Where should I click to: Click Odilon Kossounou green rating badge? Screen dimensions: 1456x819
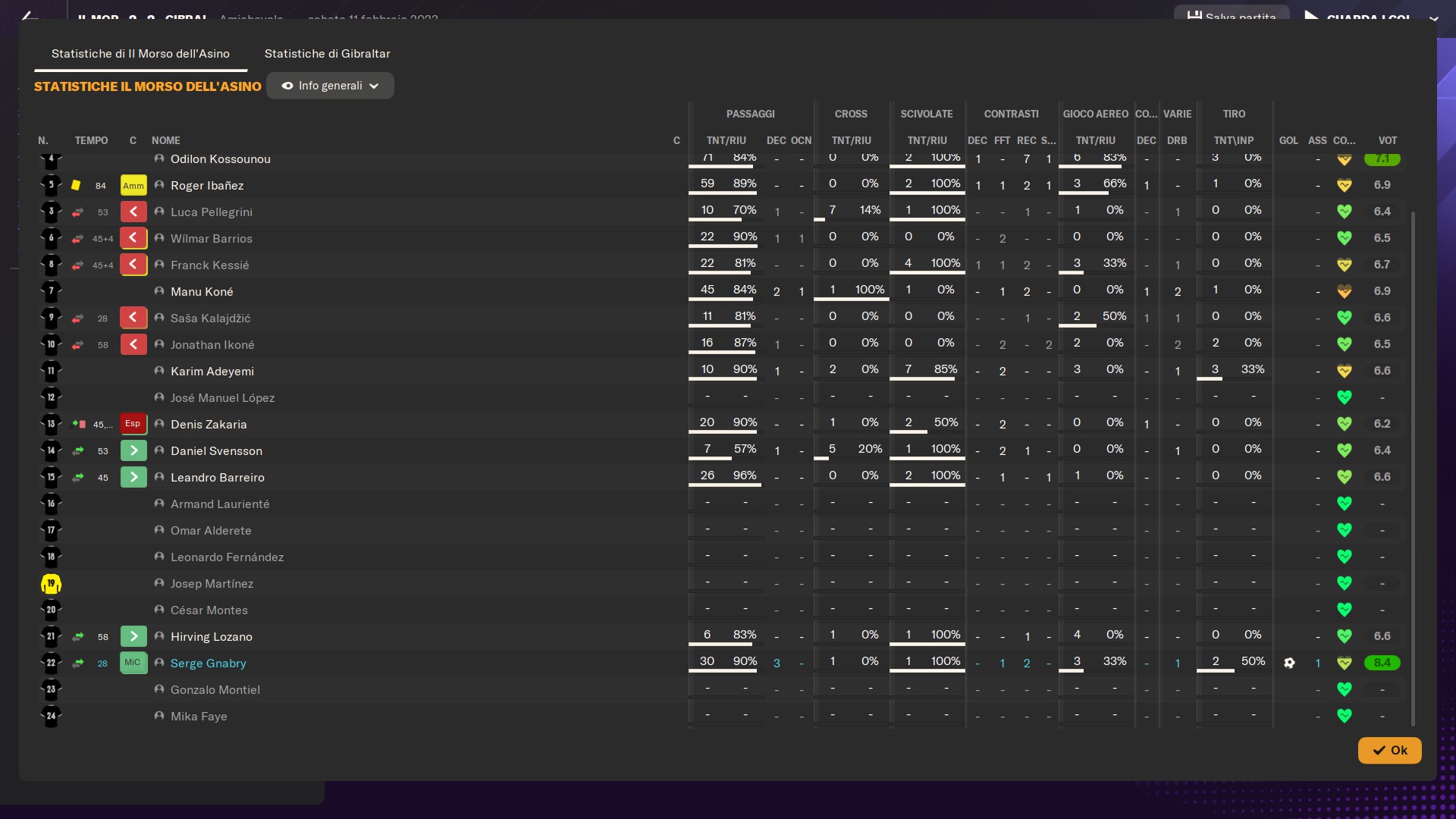1382,158
